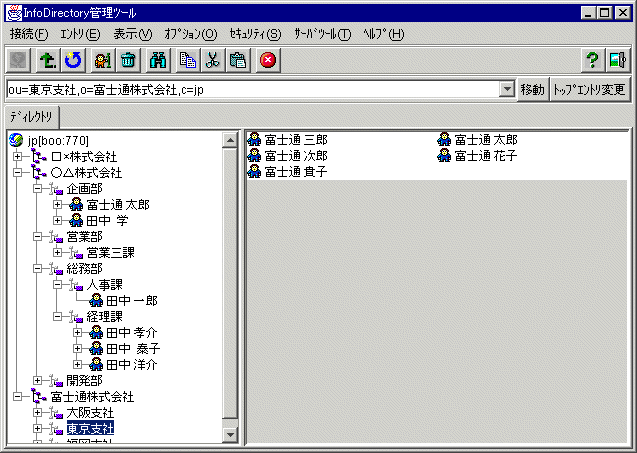Select the 企画部 tree label

click(84, 189)
